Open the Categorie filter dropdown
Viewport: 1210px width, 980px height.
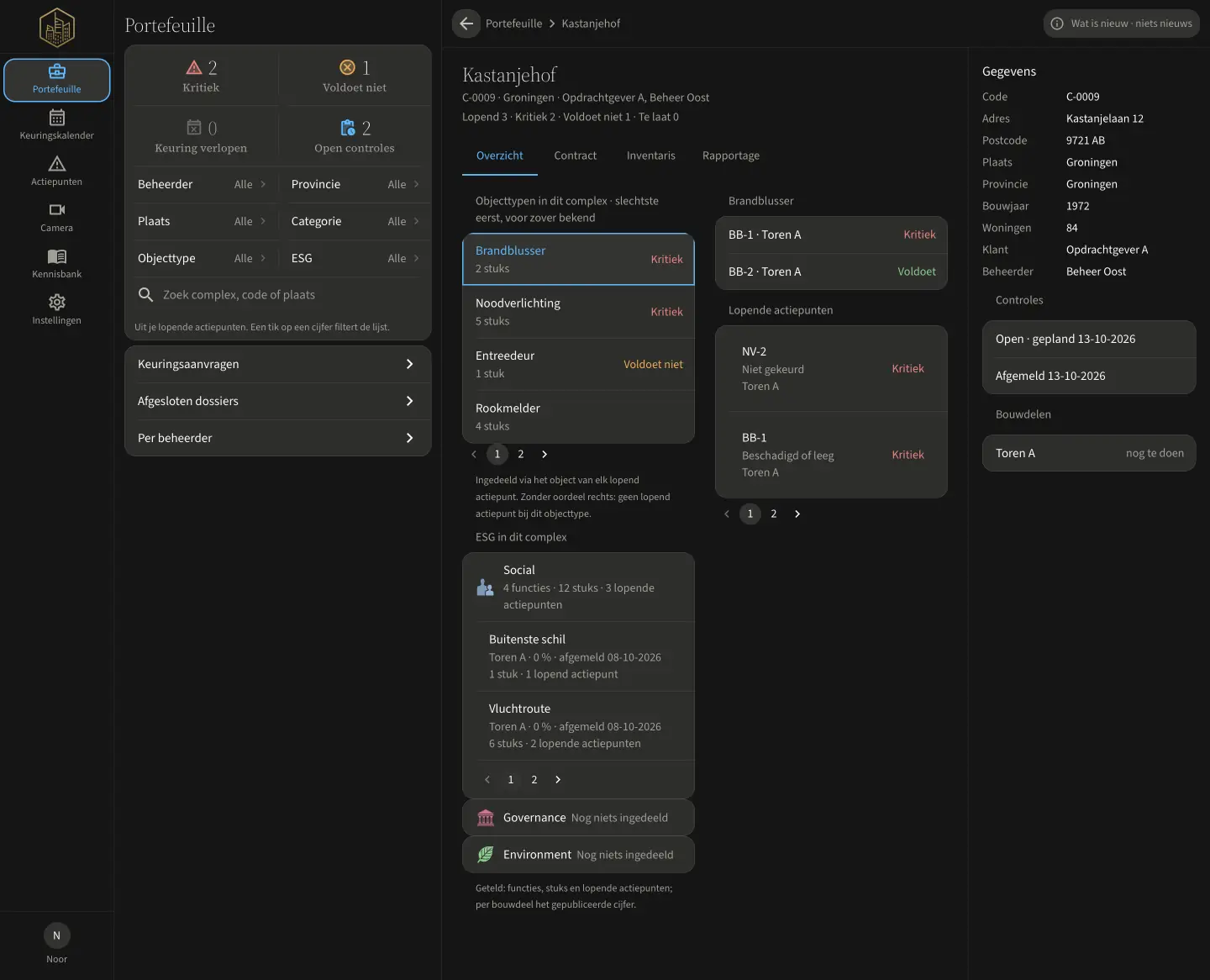355,221
